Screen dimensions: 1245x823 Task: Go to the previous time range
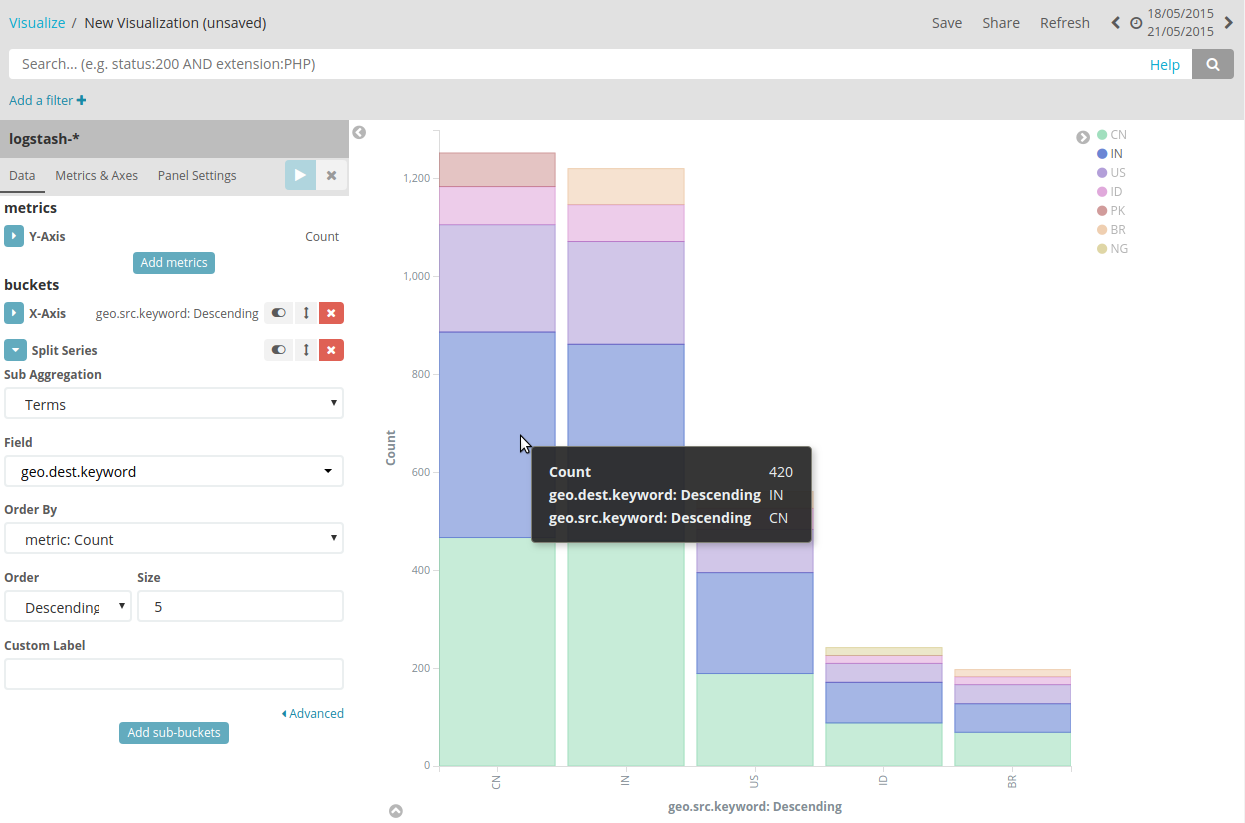pos(1116,23)
